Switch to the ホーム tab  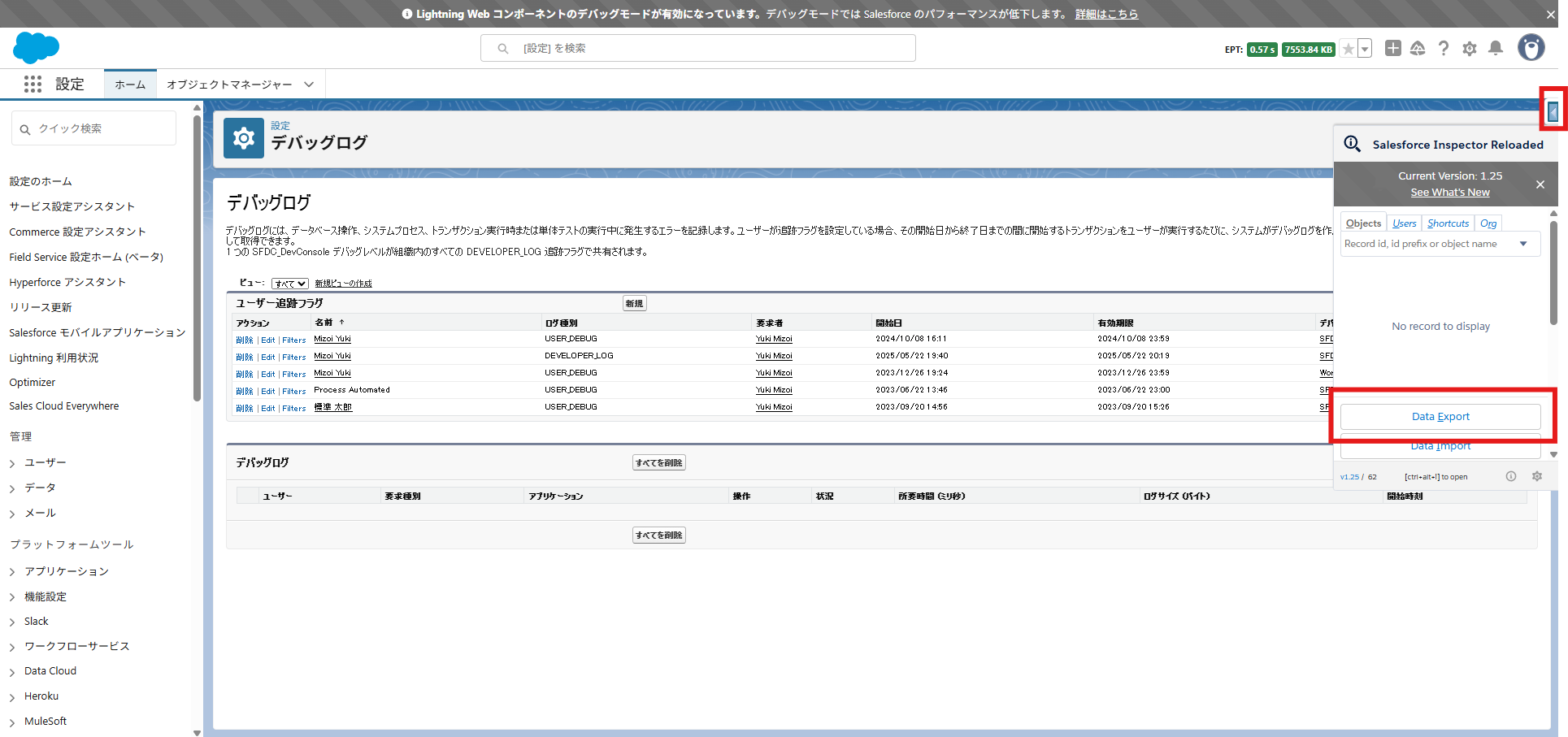(130, 85)
